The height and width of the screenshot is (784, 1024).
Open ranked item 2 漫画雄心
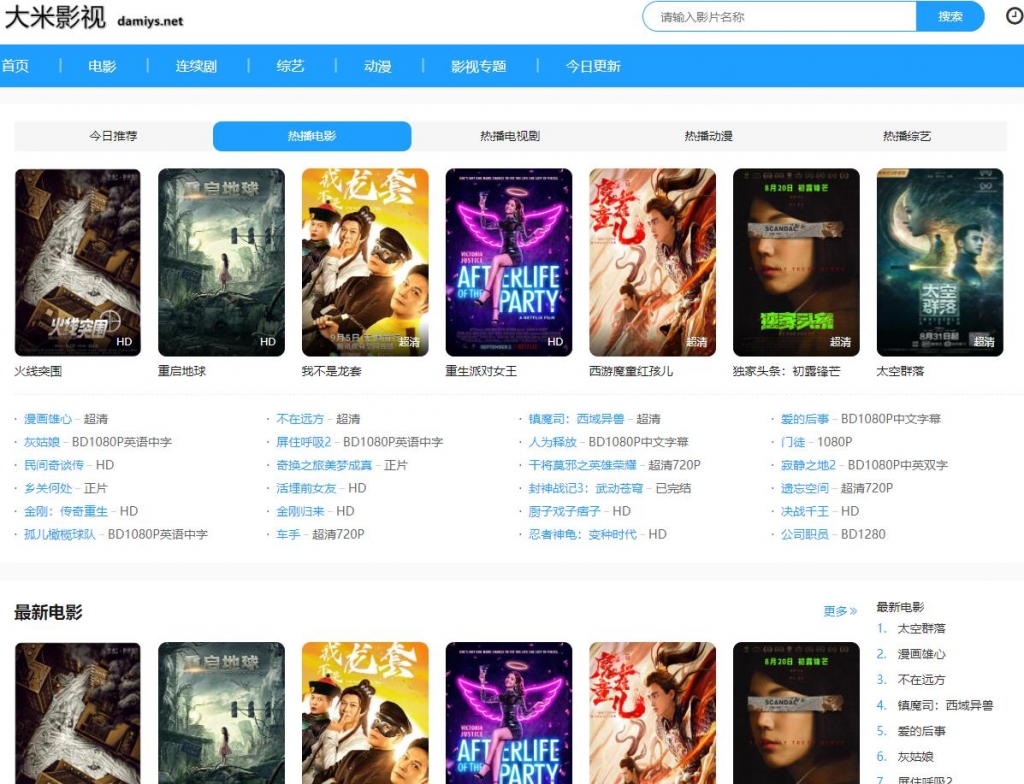click(921, 654)
